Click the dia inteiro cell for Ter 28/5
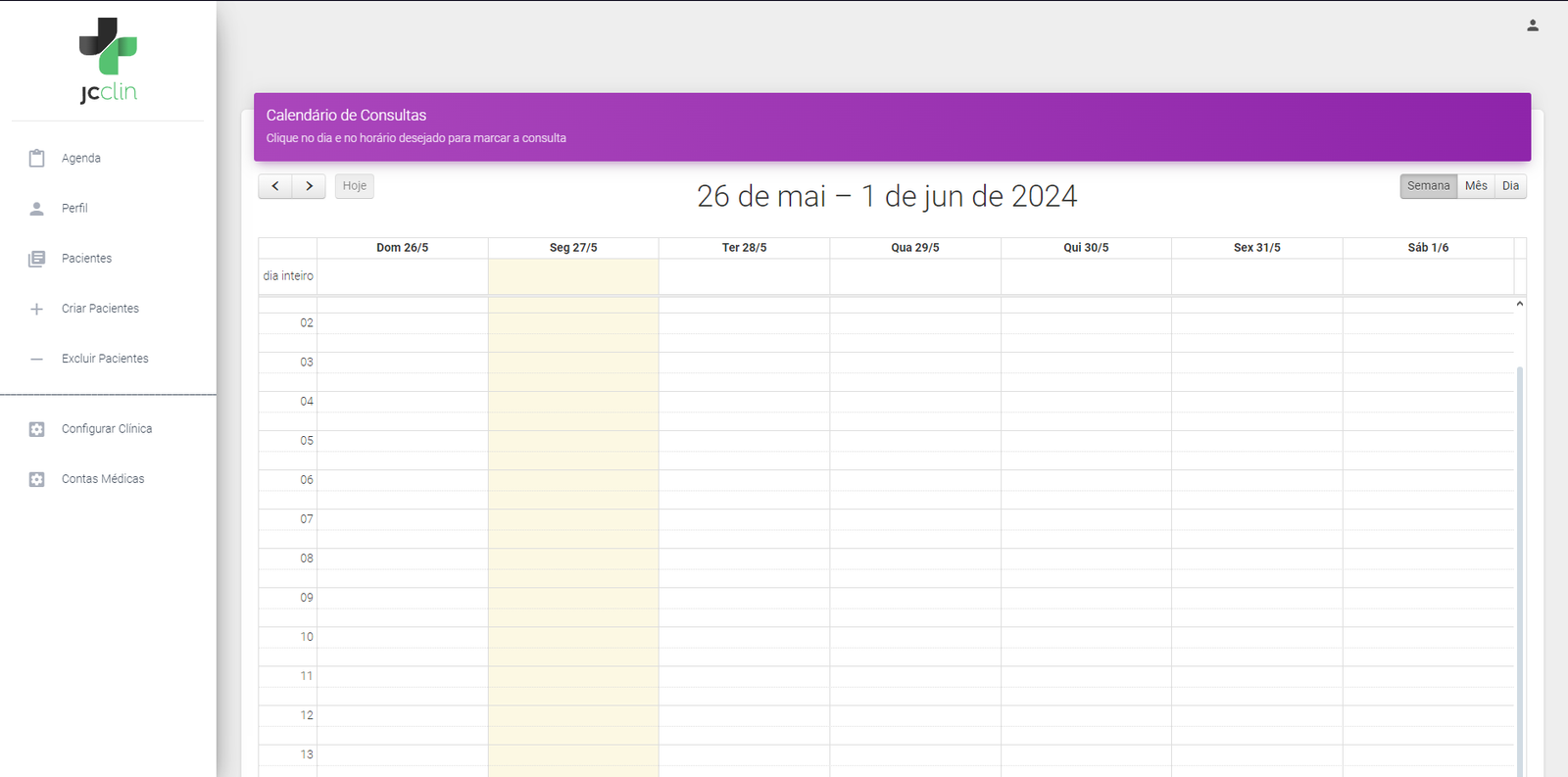The height and width of the screenshot is (777, 1568). click(x=745, y=276)
